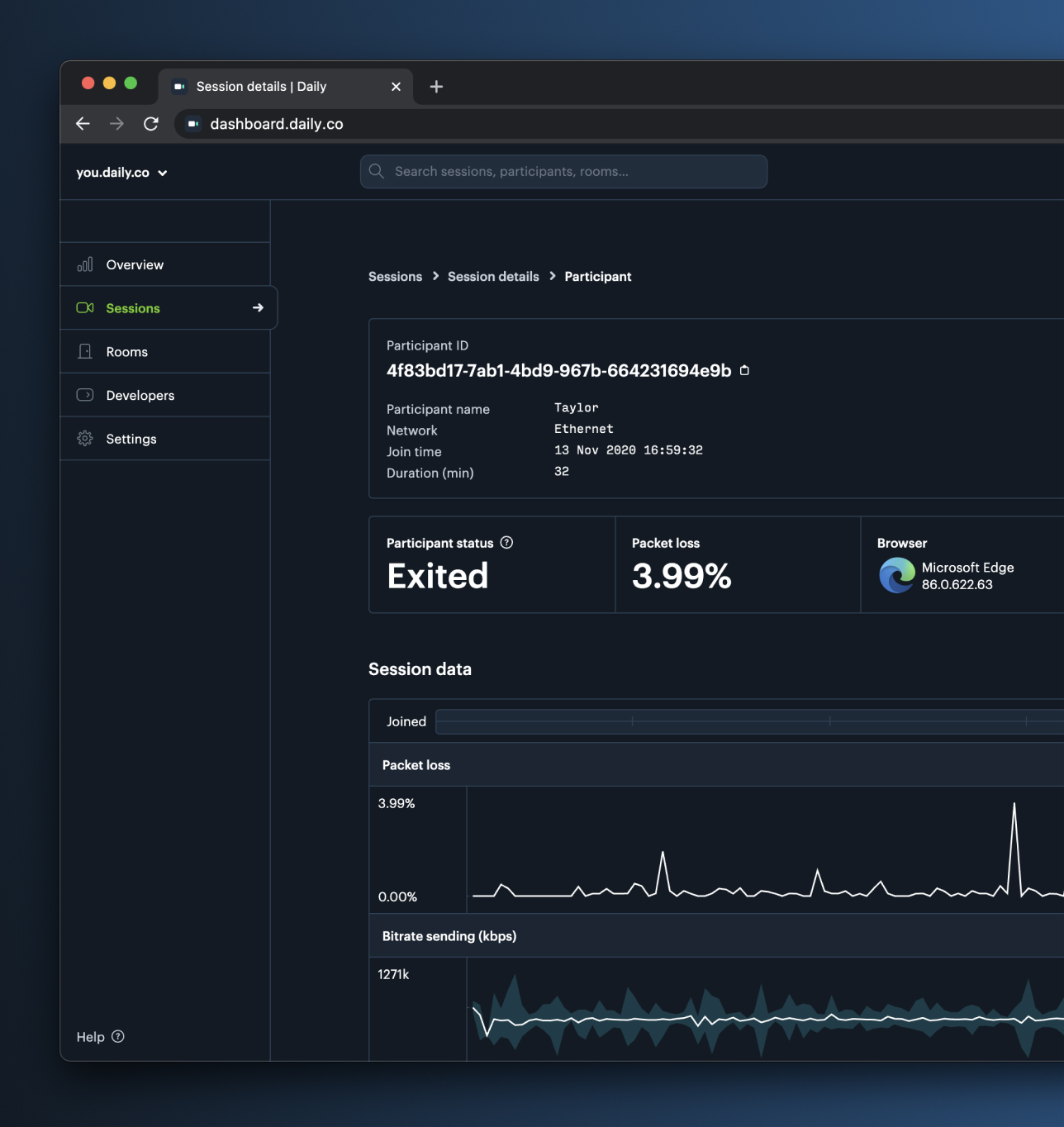Click the magnifier icon in search box

(377, 171)
